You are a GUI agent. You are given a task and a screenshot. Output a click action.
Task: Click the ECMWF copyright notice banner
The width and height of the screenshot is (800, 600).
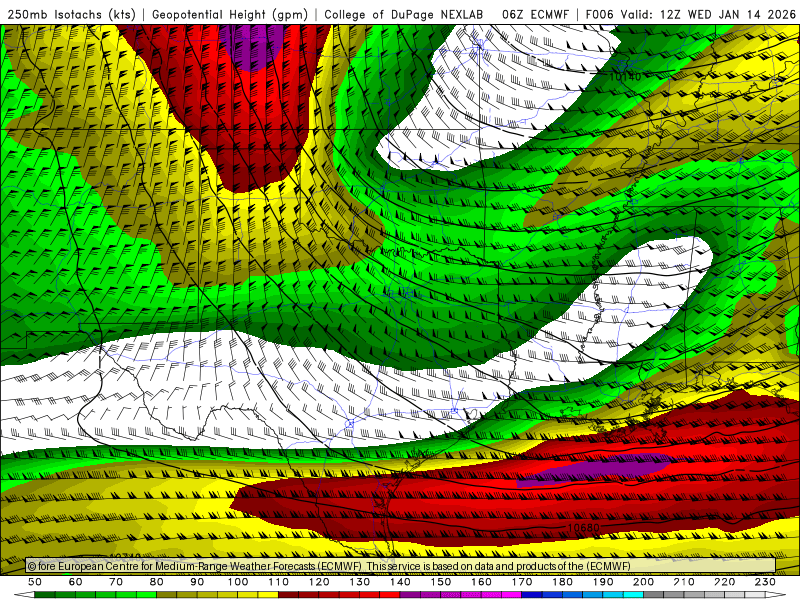401,566
